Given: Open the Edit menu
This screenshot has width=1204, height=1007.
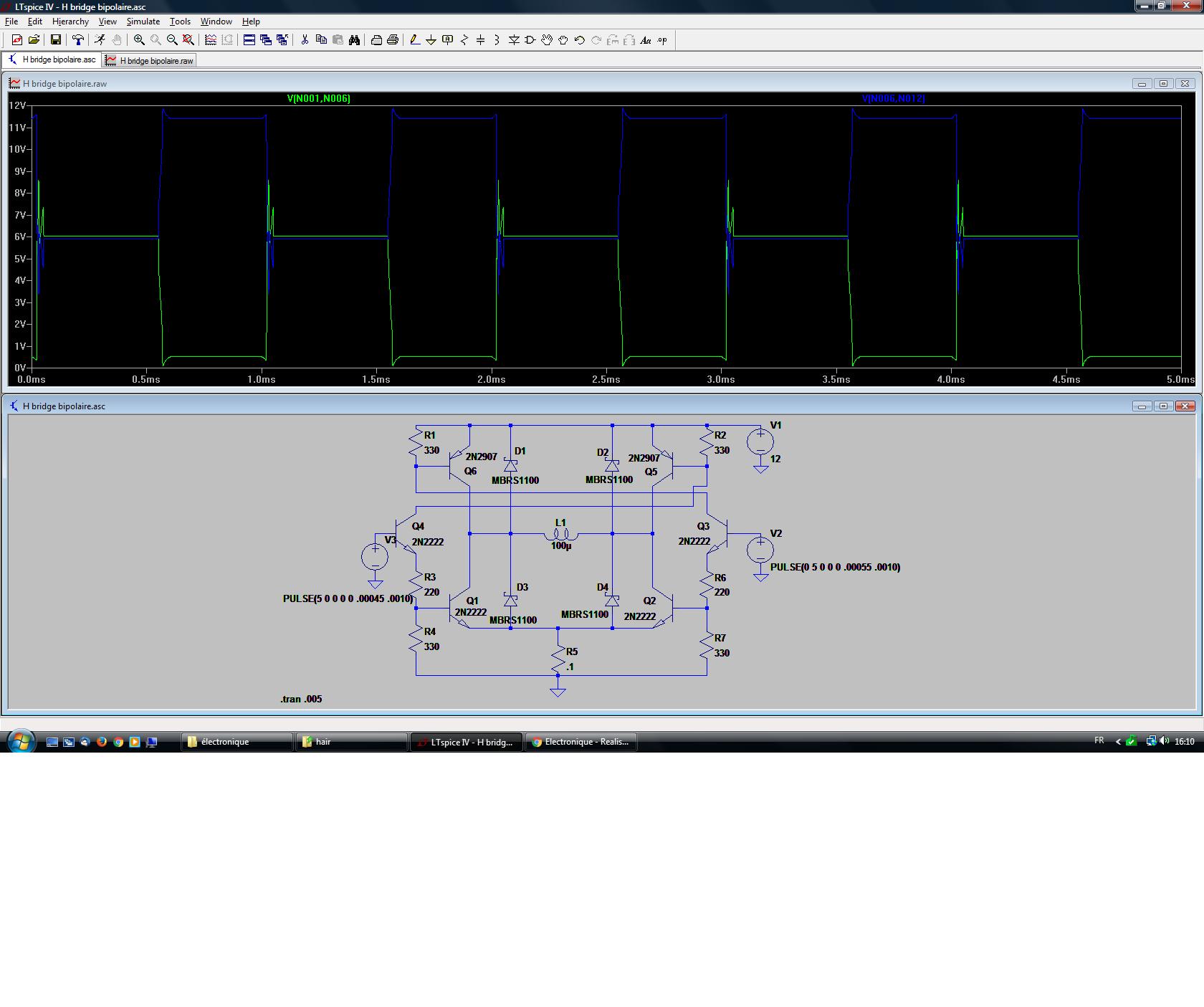Looking at the screenshot, I should [34, 22].
